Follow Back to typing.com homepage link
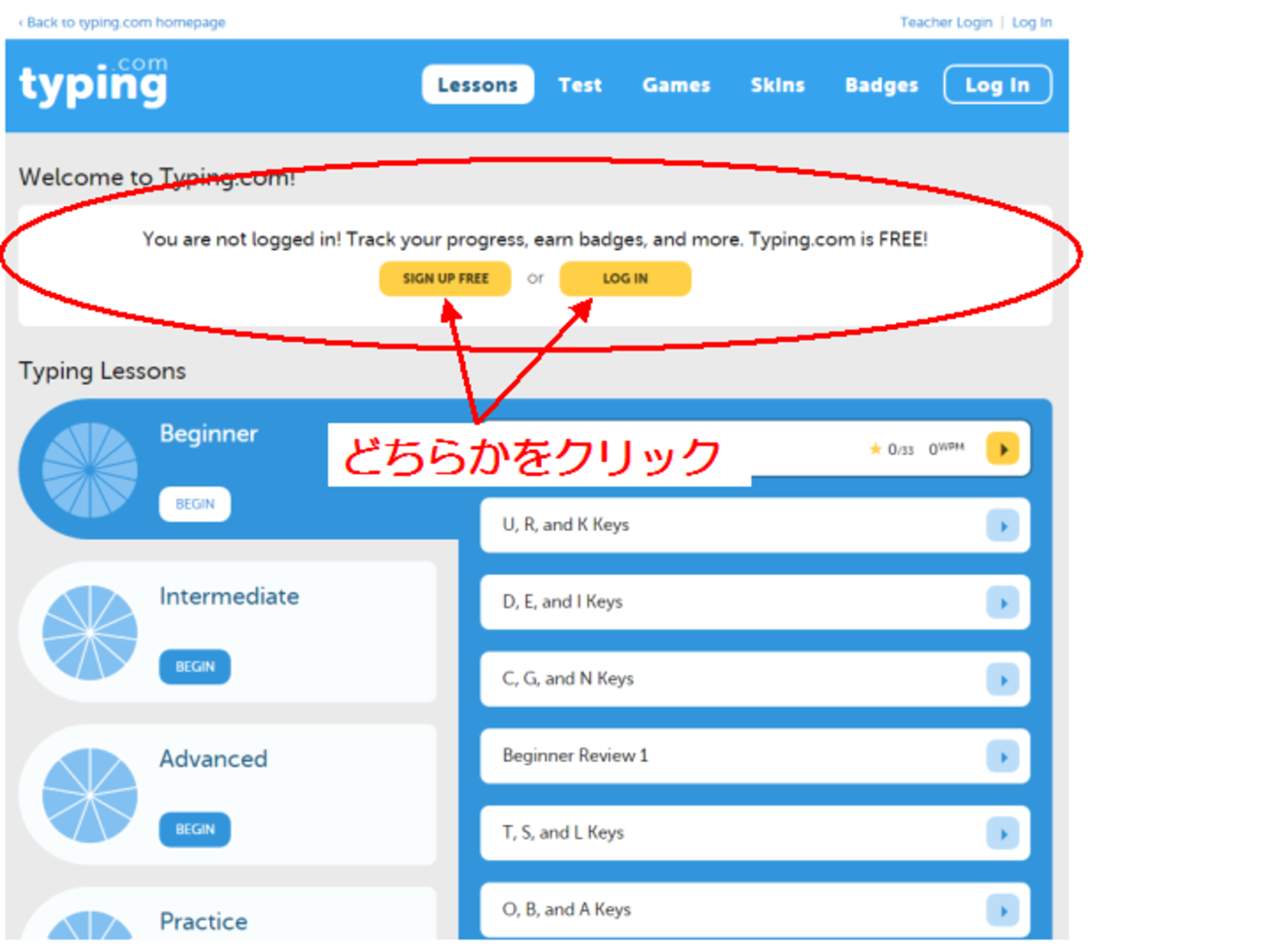The height and width of the screenshot is (952, 1270). [122, 22]
